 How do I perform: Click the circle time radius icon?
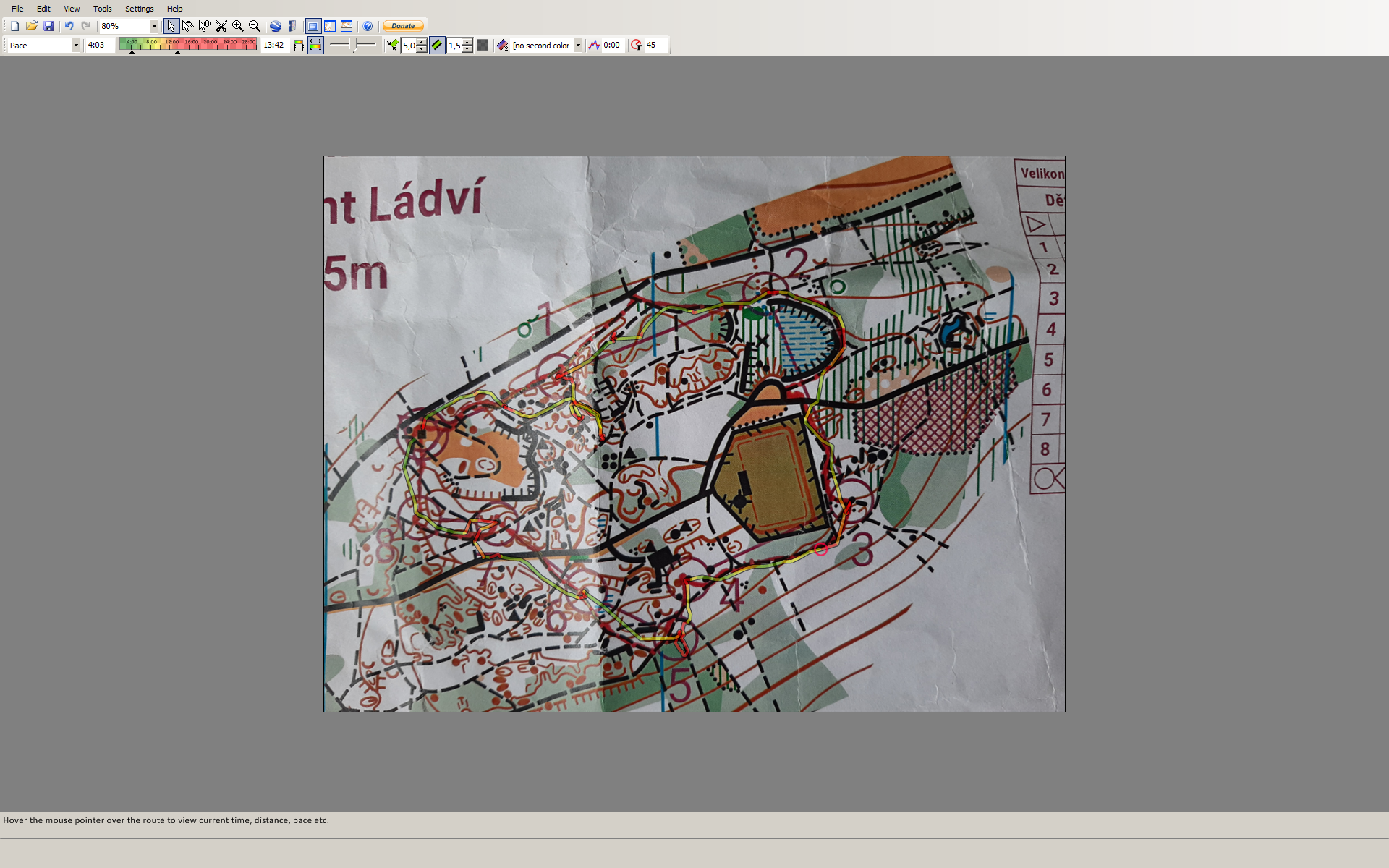point(636,45)
